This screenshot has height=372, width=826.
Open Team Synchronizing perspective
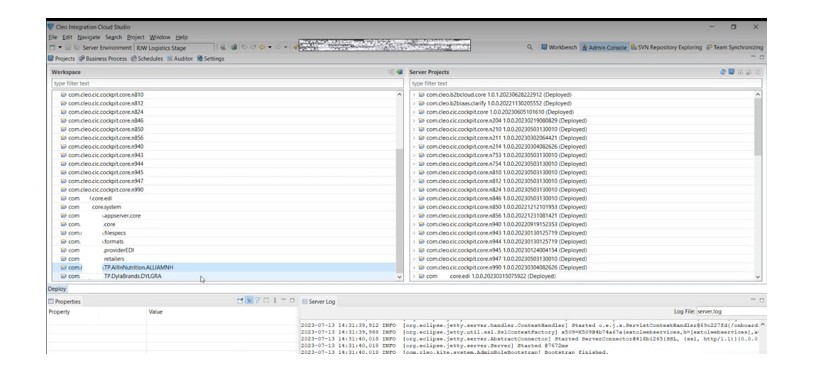(734, 47)
